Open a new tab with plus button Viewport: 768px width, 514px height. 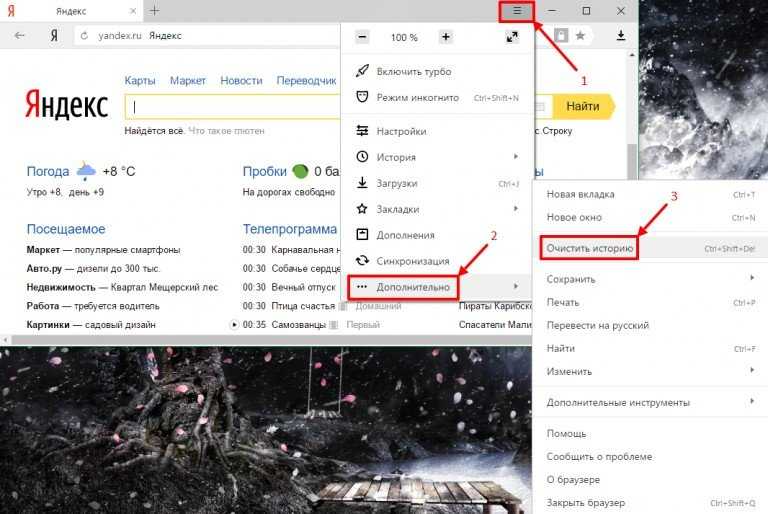pos(154,10)
